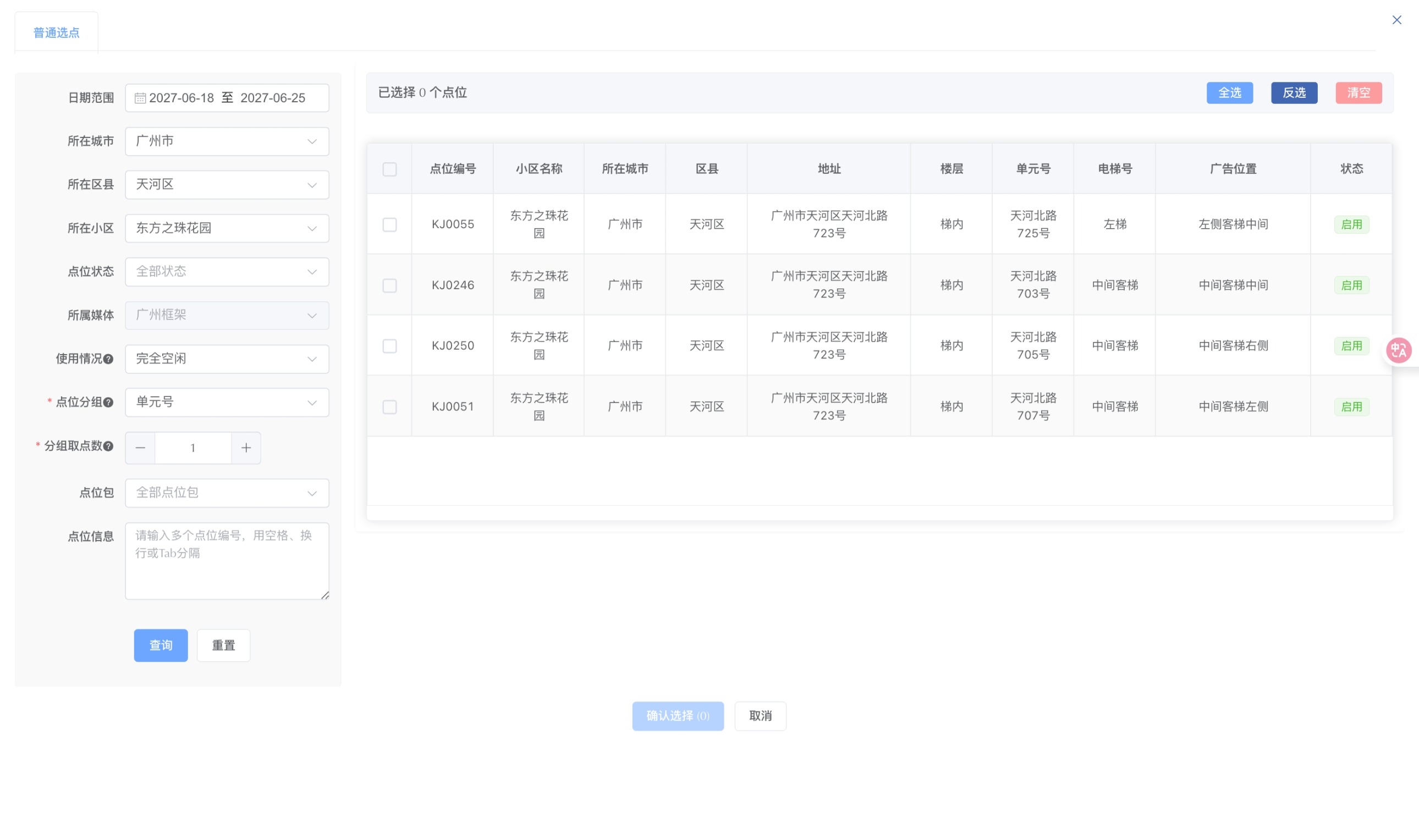The width and height of the screenshot is (1419, 840).
Task: Click the minus icon to decrease 分组取点数
Action: click(x=140, y=447)
